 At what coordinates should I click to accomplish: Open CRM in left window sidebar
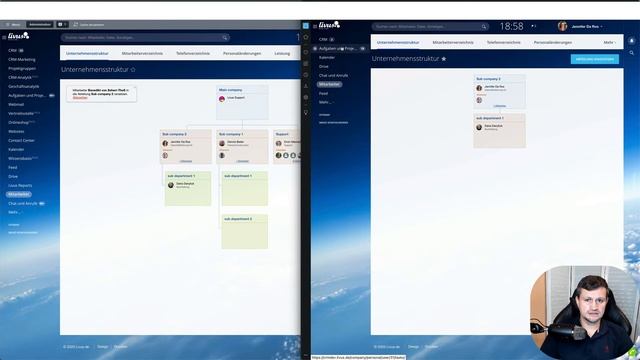(x=12, y=51)
